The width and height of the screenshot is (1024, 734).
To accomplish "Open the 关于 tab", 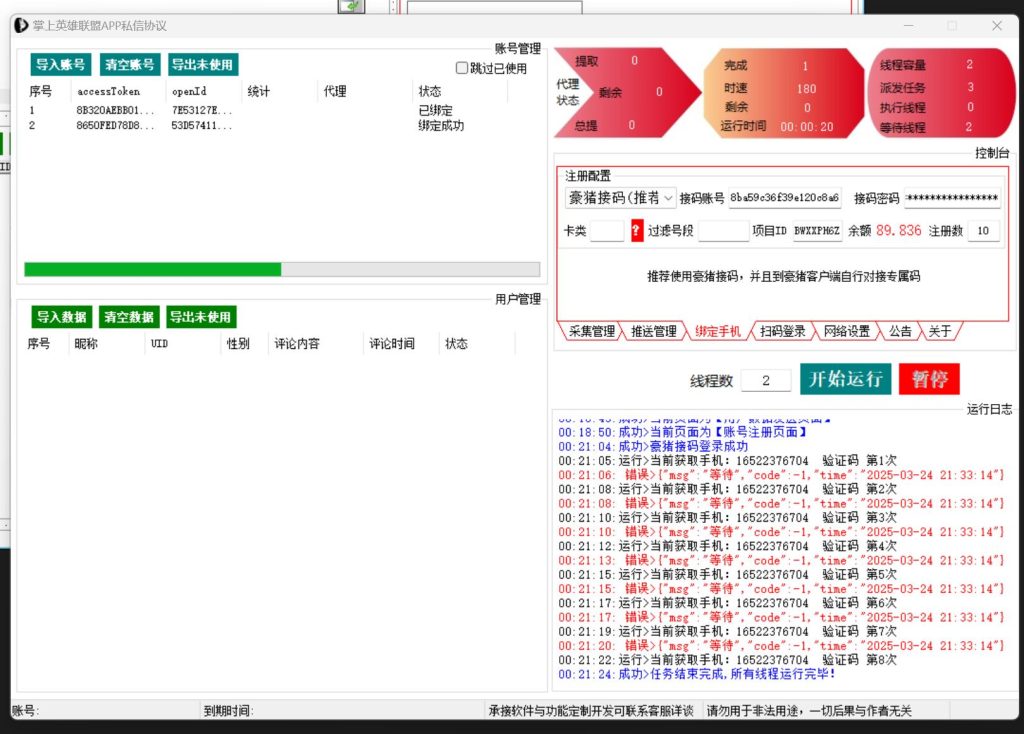I will (x=940, y=333).
